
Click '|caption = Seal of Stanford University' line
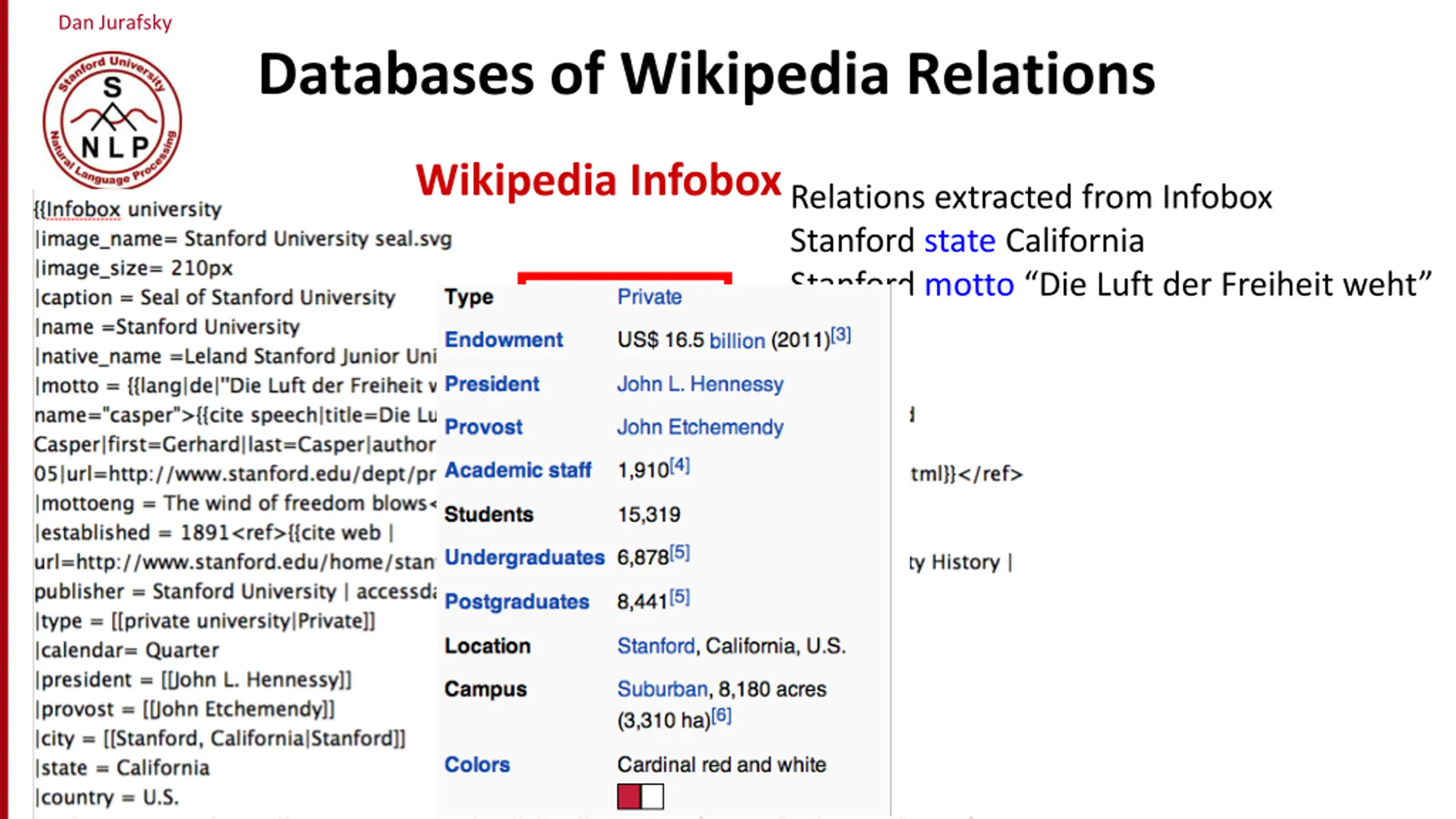coord(215,297)
